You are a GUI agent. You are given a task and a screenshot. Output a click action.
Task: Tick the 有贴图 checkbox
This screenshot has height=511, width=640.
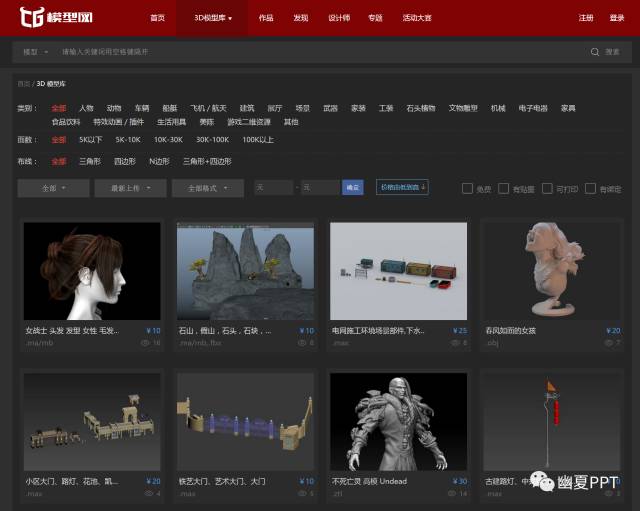(504, 188)
